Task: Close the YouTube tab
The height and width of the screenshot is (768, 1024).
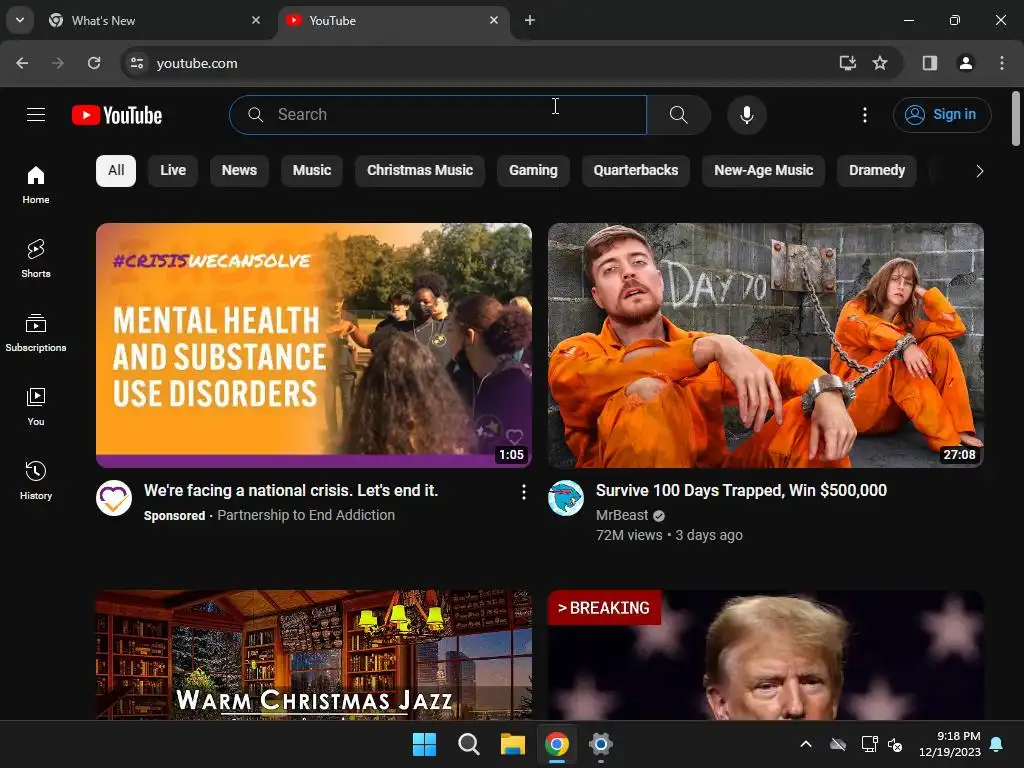Action: click(x=494, y=20)
